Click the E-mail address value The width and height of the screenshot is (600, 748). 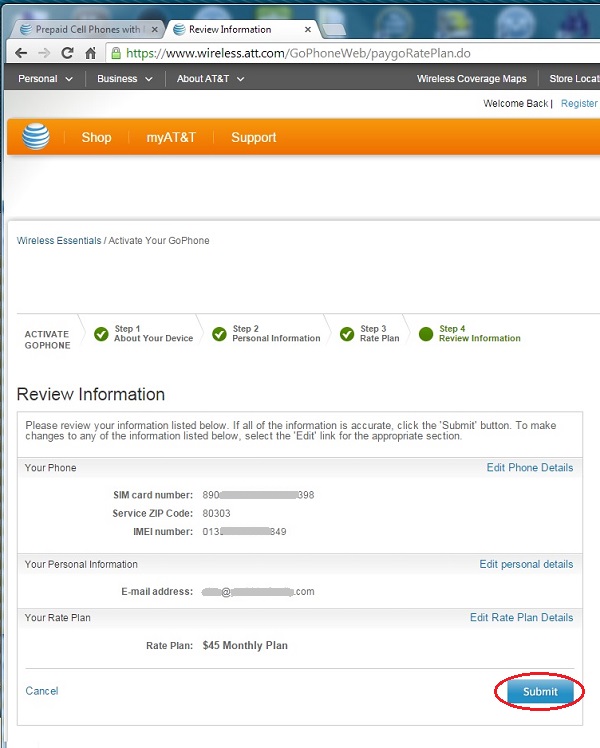258,592
